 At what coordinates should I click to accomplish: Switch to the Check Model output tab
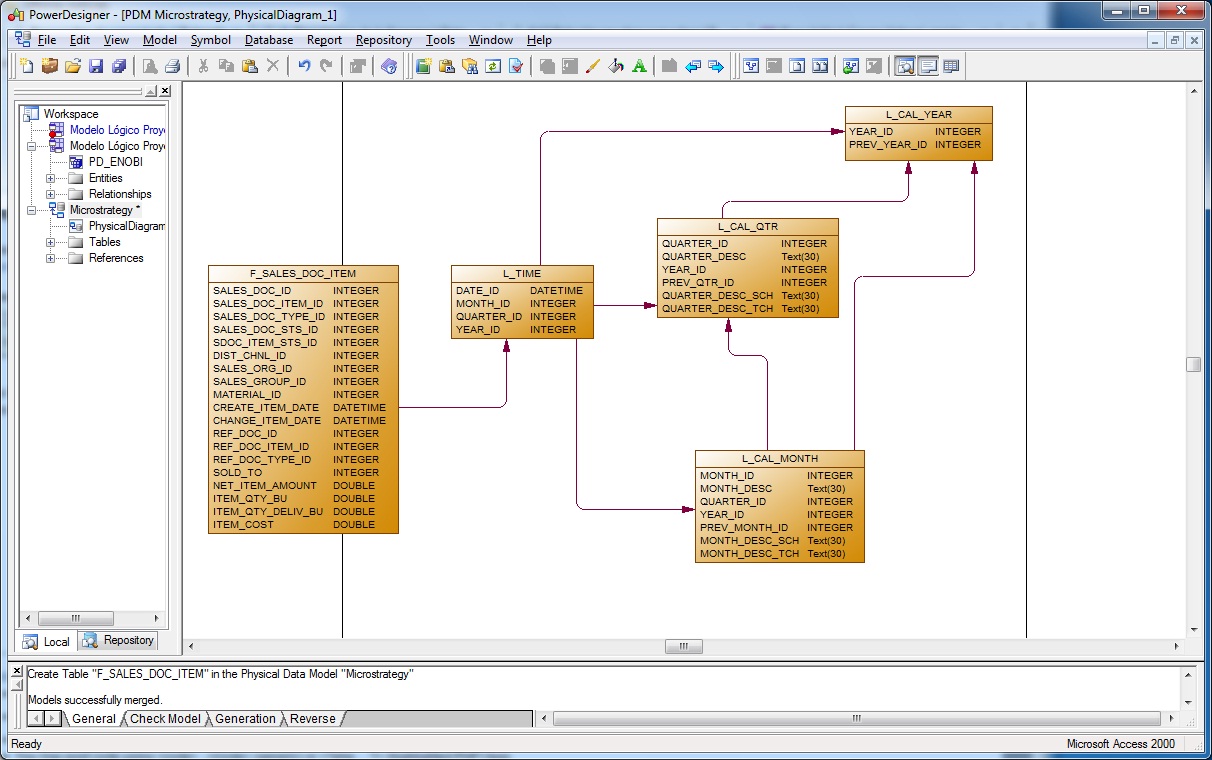pos(165,718)
